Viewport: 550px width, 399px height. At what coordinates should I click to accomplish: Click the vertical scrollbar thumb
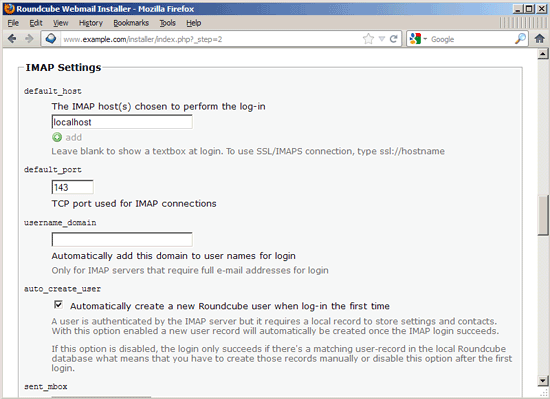coord(543,215)
